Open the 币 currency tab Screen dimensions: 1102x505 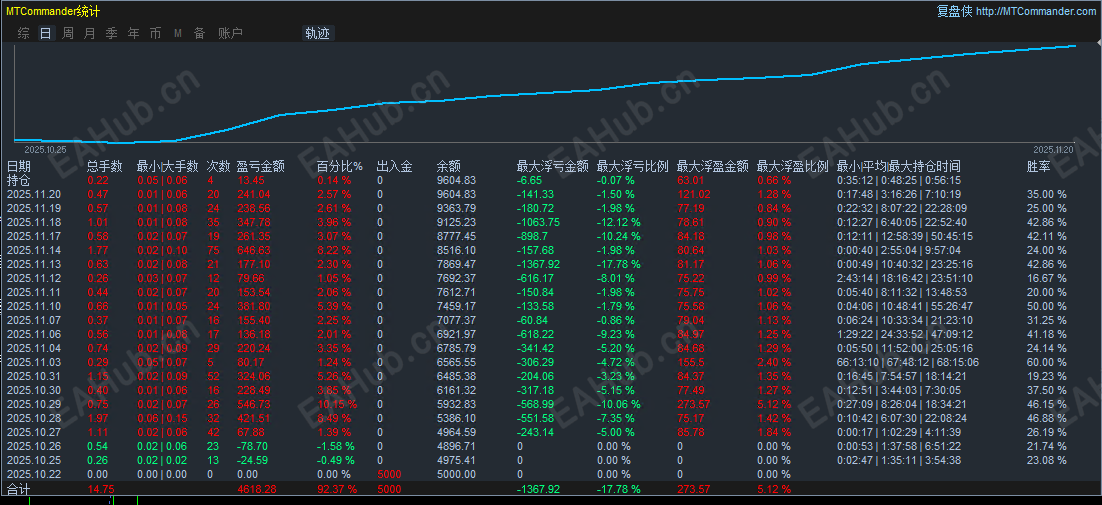click(x=155, y=33)
